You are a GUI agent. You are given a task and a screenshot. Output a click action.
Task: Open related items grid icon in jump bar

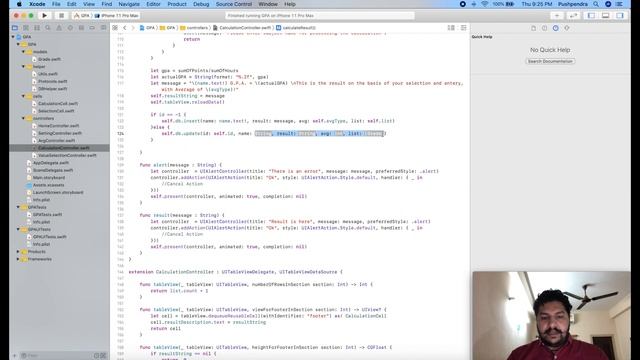coord(115,28)
